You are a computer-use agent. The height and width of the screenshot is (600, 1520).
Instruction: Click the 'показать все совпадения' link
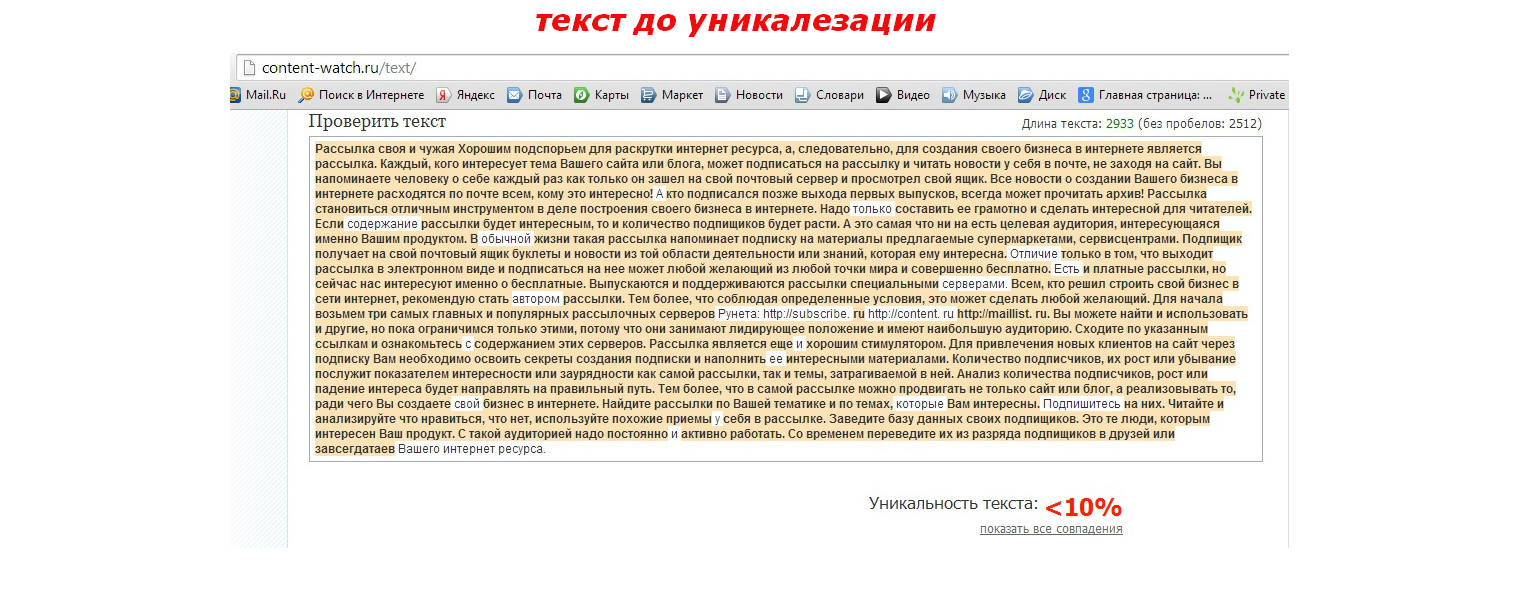click(x=1051, y=529)
